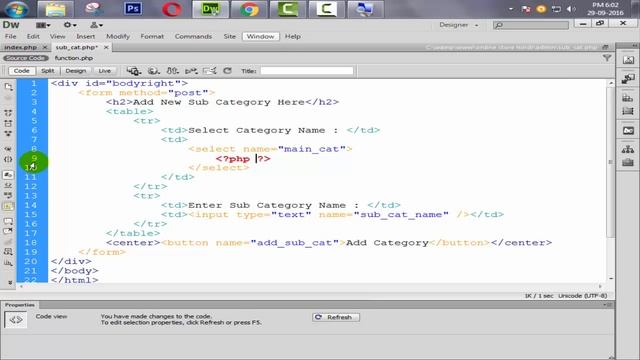Viewport: 640px width, 360px height.
Task: Open the Edit menu
Action: click(33, 36)
